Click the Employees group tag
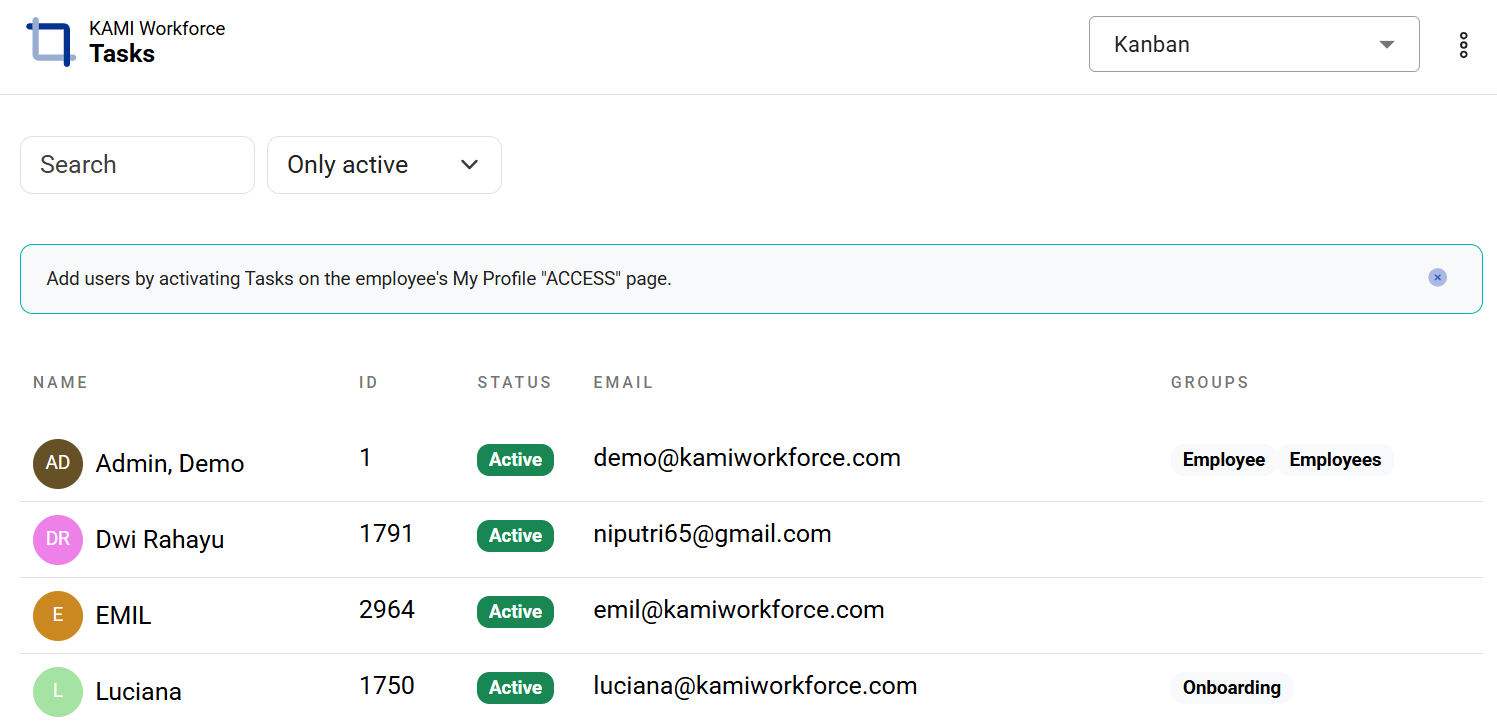This screenshot has height=728, width=1497. 1335,460
